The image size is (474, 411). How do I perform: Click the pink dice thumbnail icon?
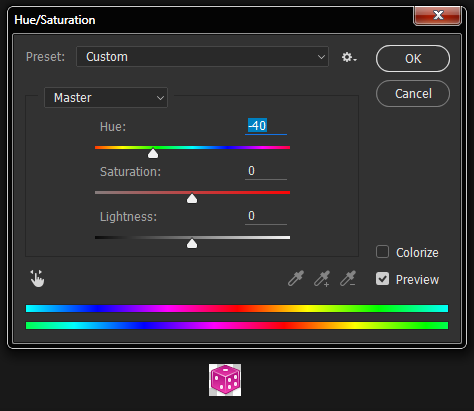[225, 380]
